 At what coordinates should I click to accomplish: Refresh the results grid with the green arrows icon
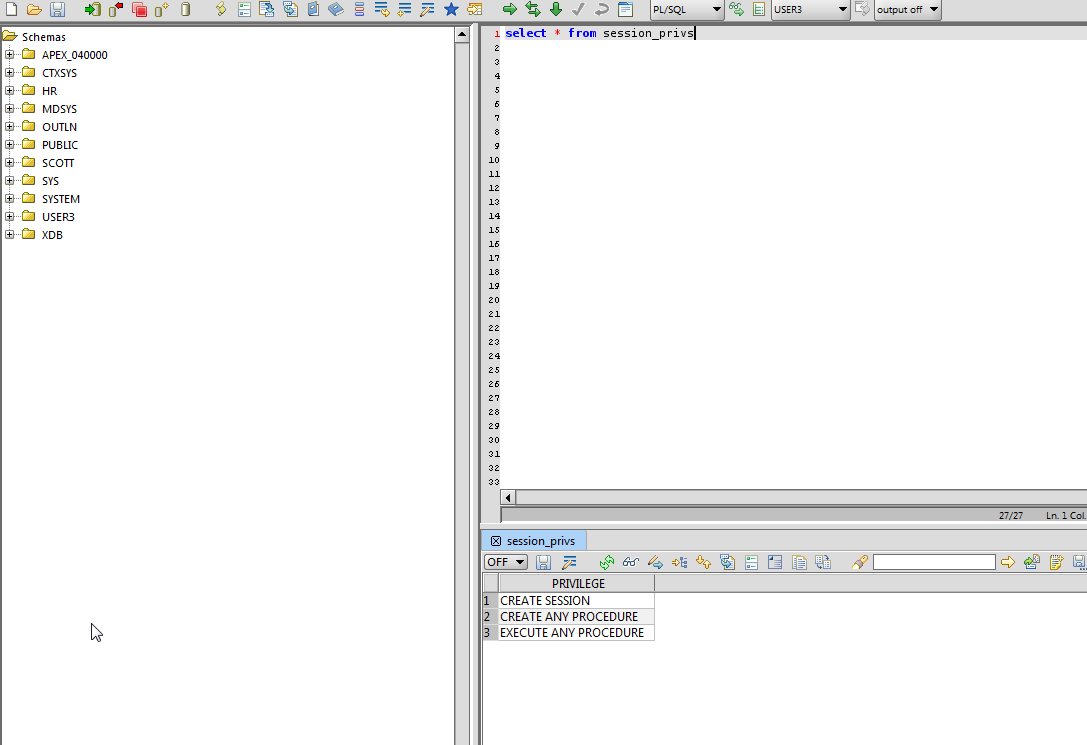606,561
